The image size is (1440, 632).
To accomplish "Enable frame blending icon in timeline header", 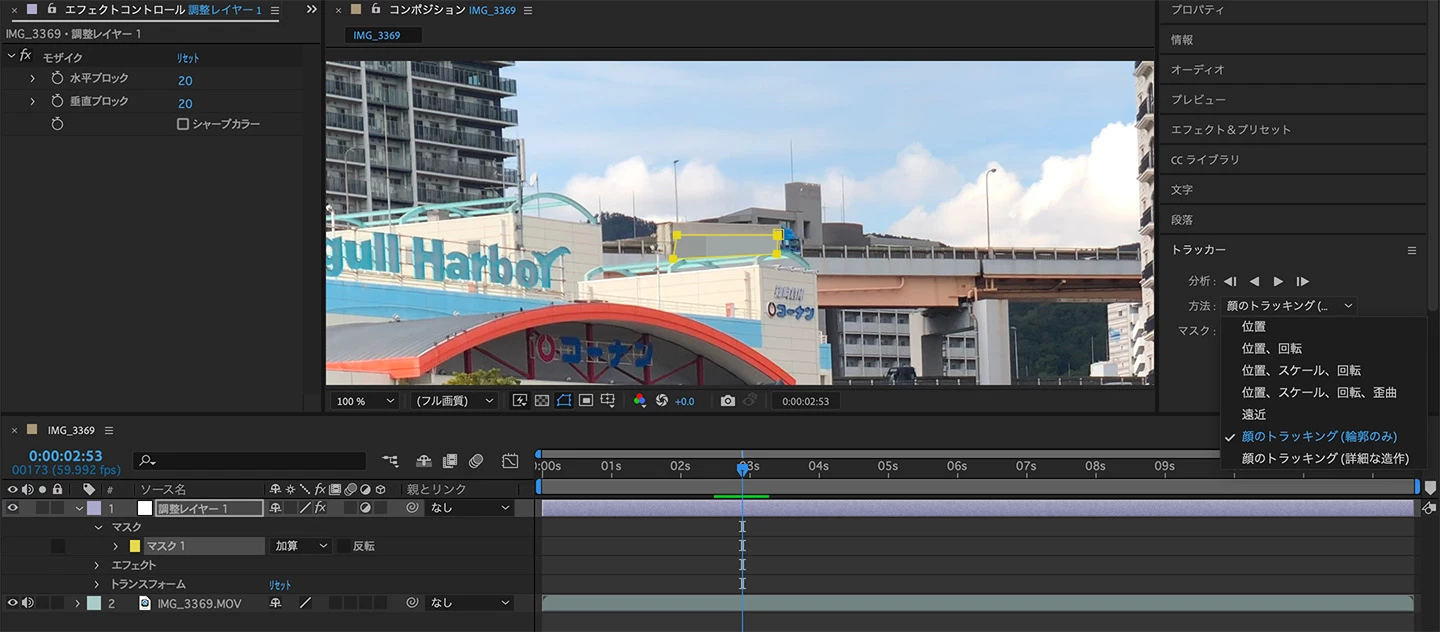I will click(450, 461).
